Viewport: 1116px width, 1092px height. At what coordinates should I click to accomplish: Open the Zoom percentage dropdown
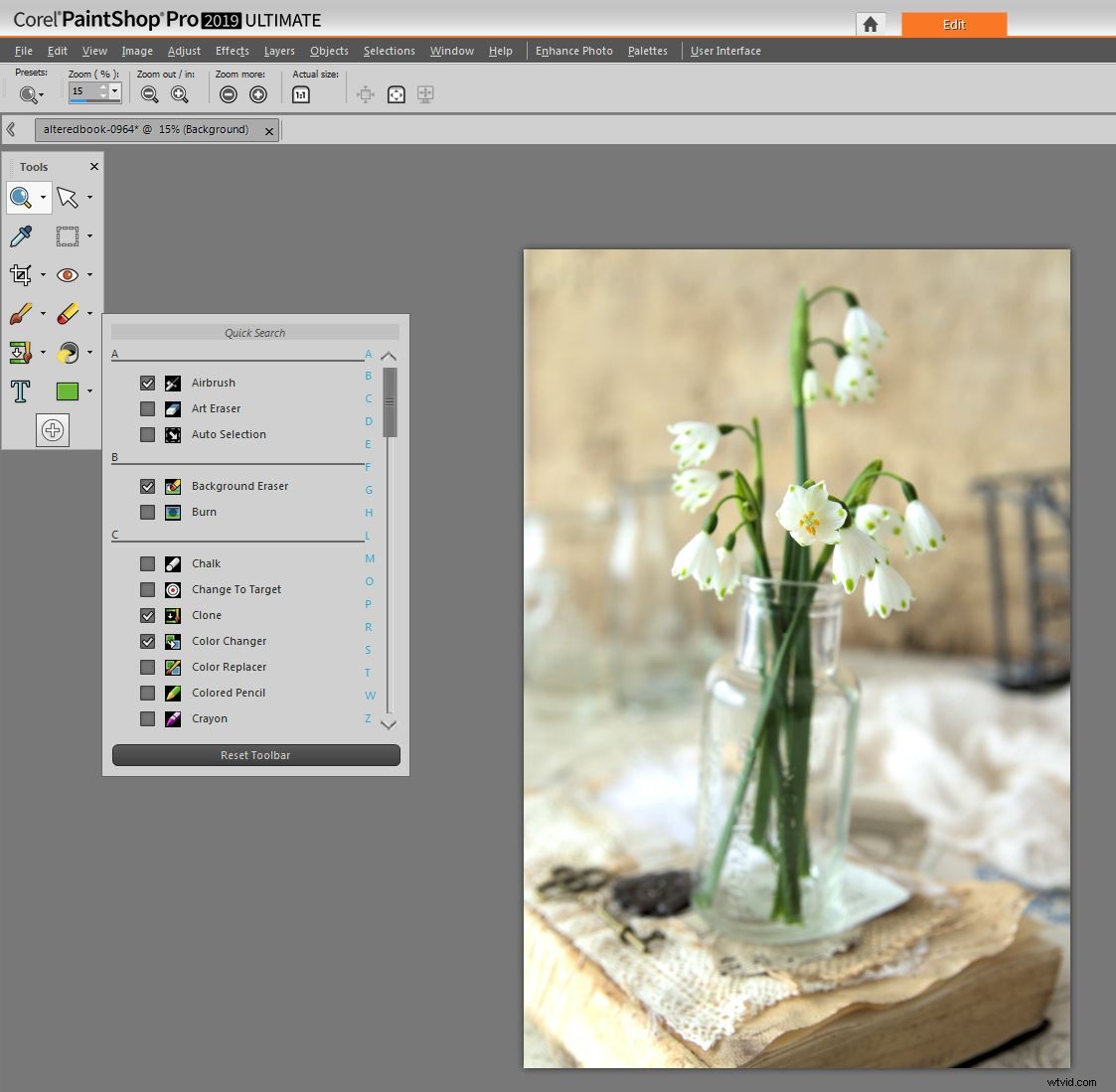point(116,90)
